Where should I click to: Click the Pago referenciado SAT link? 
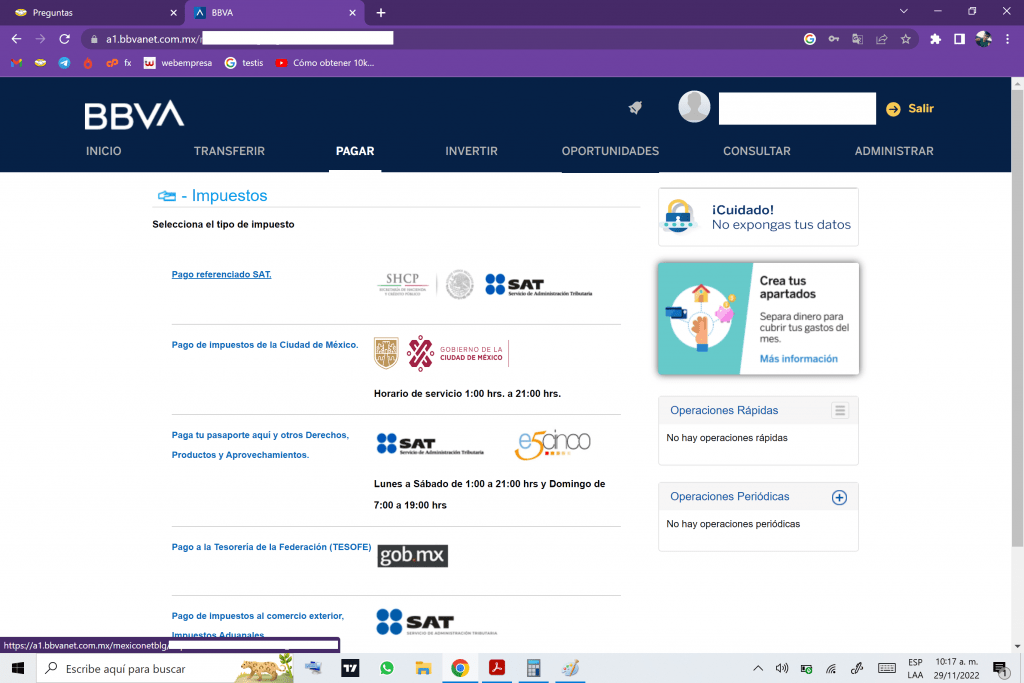tap(221, 274)
